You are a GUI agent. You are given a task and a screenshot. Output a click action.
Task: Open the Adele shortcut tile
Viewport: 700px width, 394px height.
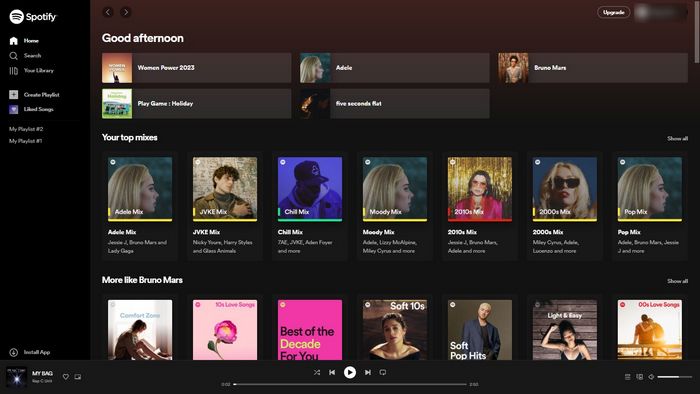[x=395, y=68]
